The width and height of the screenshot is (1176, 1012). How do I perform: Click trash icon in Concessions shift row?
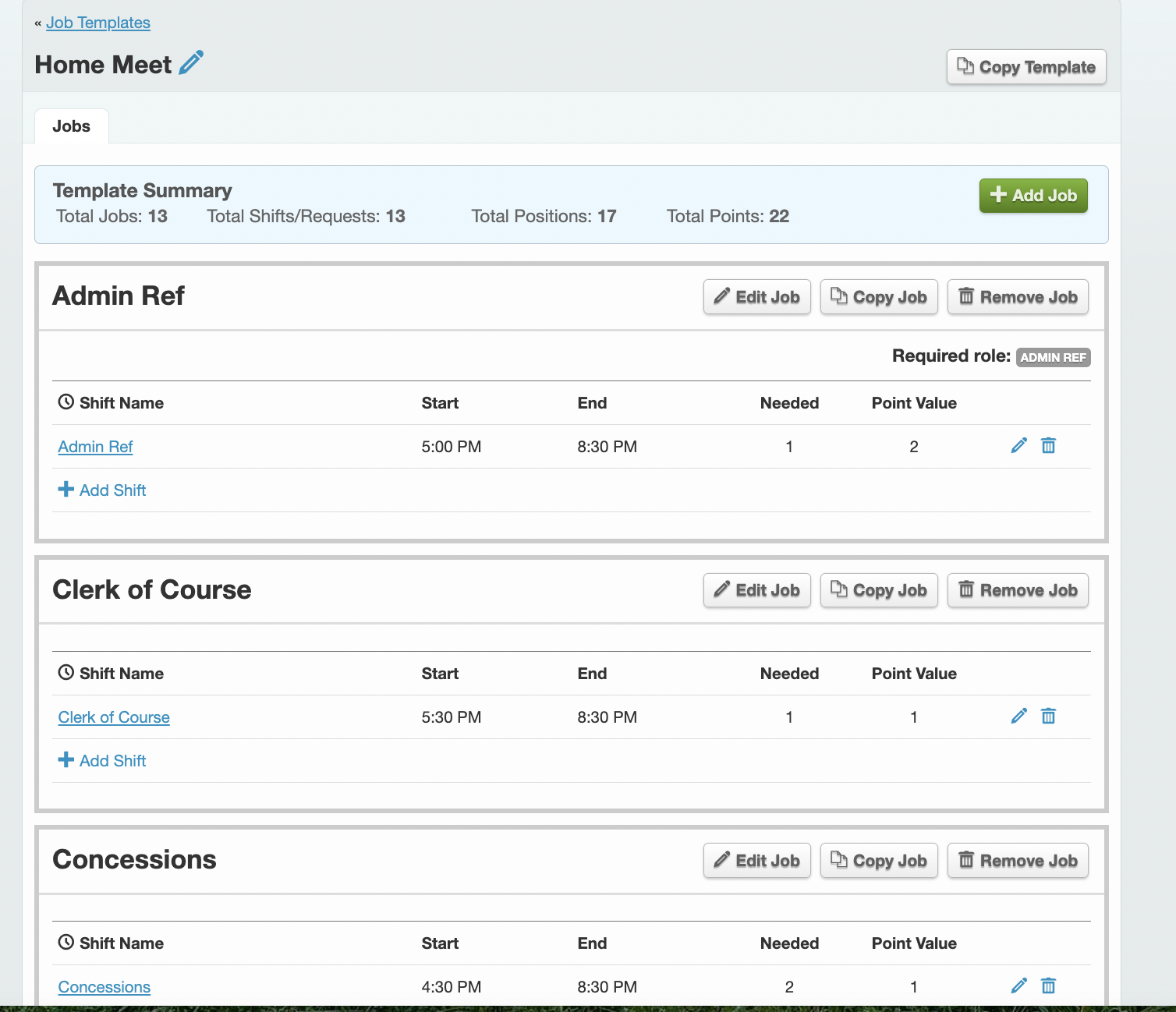tap(1048, 986)
